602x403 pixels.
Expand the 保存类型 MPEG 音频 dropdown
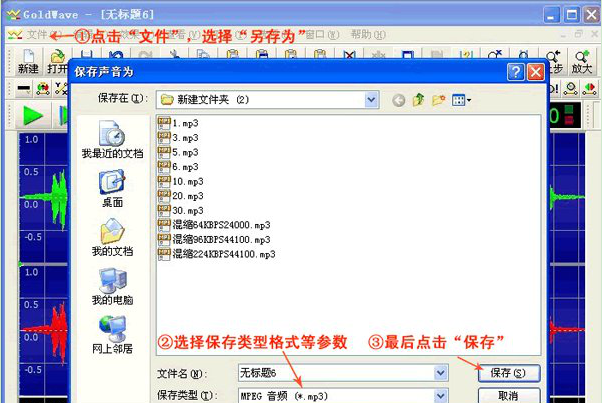(x=440, y=395)
